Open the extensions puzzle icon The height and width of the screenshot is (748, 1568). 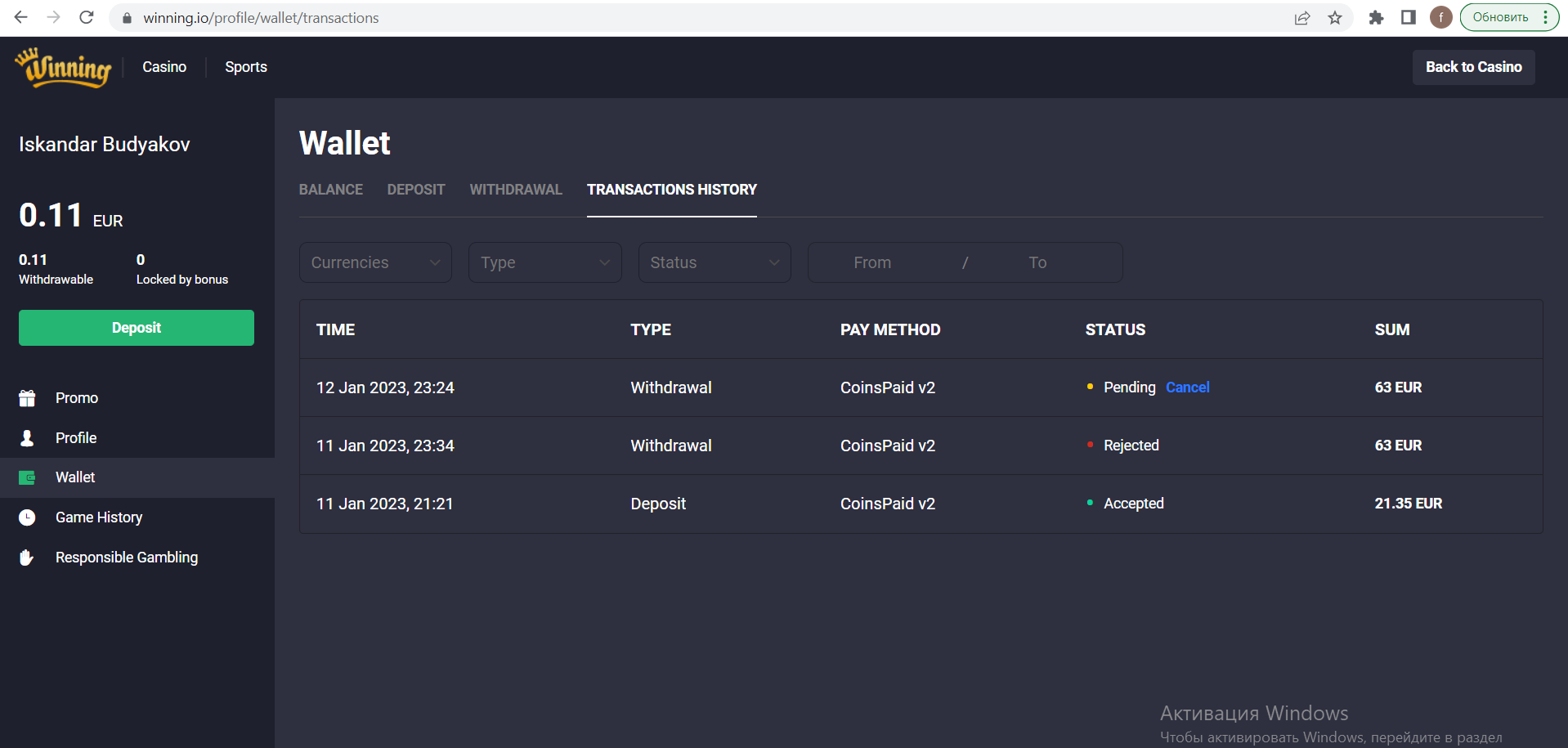click(1377, 17)
